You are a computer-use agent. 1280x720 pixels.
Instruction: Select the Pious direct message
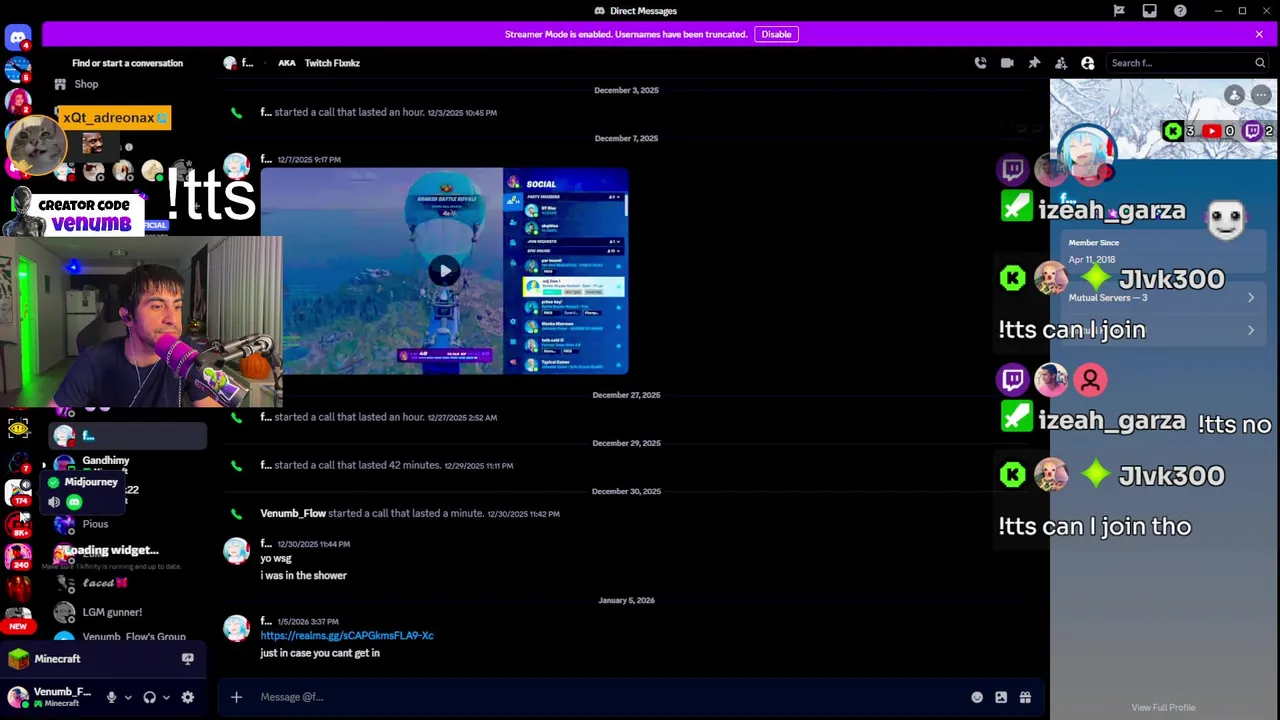click(95, 524)
